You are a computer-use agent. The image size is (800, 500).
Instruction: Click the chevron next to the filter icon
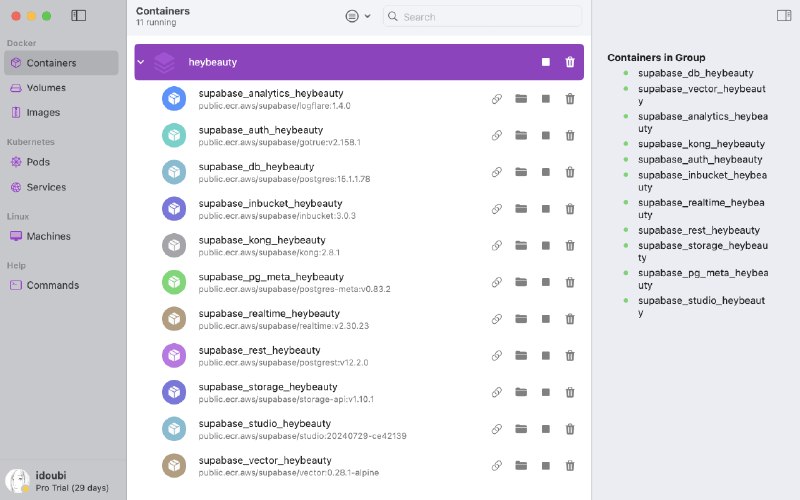click(x=367, y=16)
